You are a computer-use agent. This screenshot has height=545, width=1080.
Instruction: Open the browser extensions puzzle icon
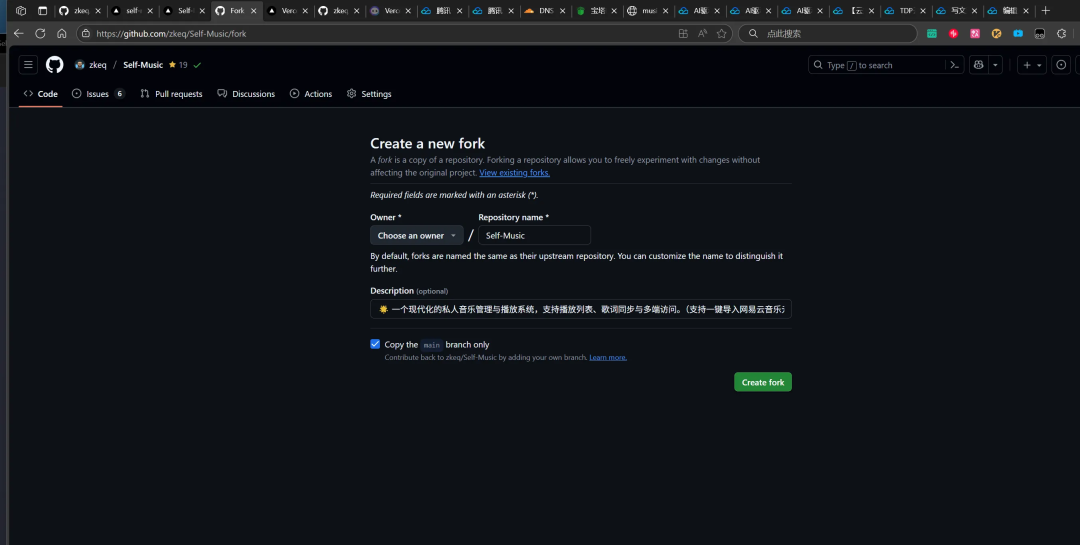pyautogui.click(x=1061, y=33)
